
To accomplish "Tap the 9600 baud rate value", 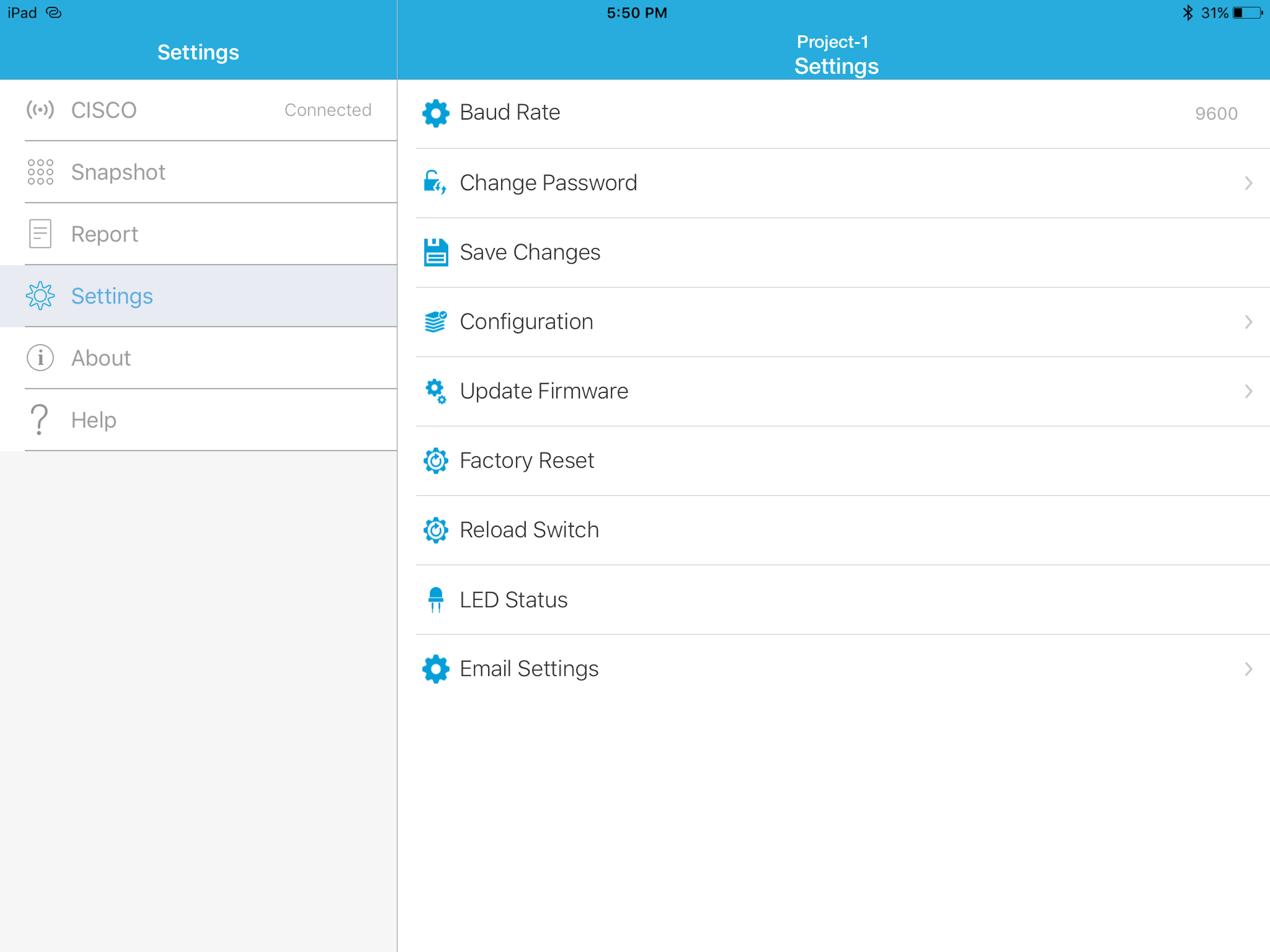I will coord(1216,114).
